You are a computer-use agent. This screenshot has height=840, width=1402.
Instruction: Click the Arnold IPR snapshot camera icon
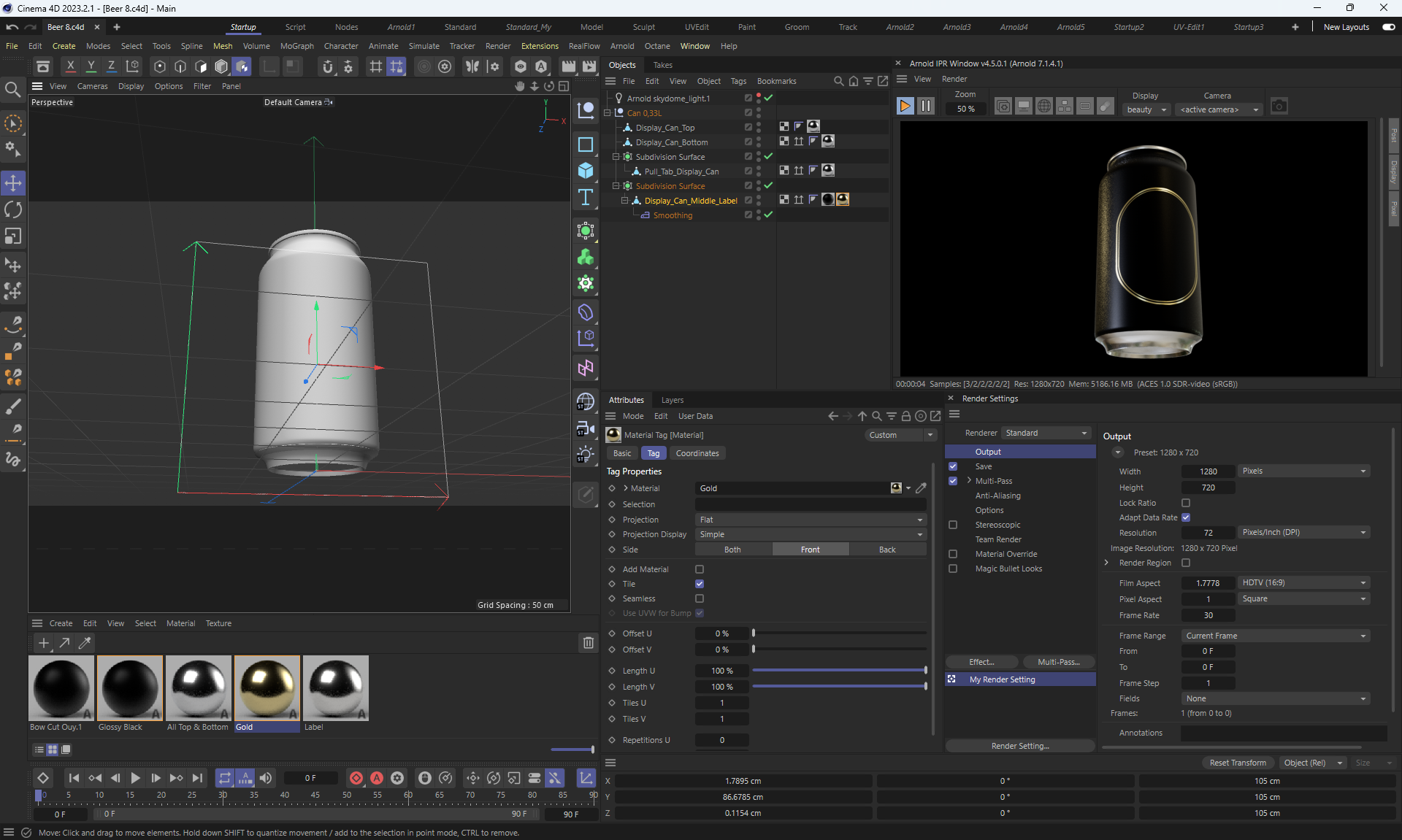pyautogui.click(x=1279, y=107)
